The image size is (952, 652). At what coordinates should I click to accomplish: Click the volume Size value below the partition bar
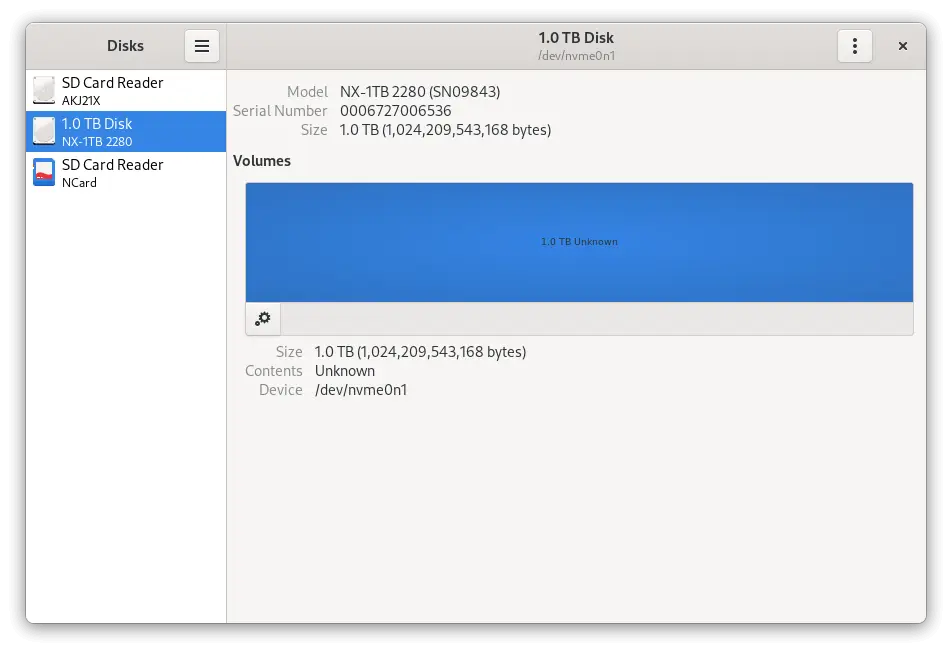point(420,352)
